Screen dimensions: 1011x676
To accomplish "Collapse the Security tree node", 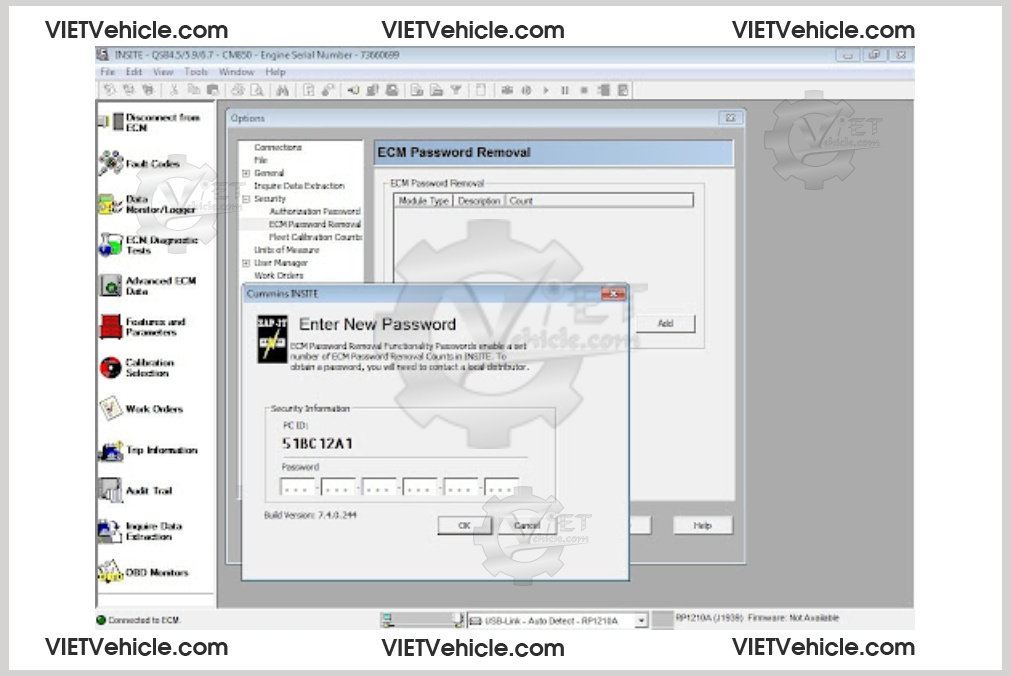I will point(246,199).
